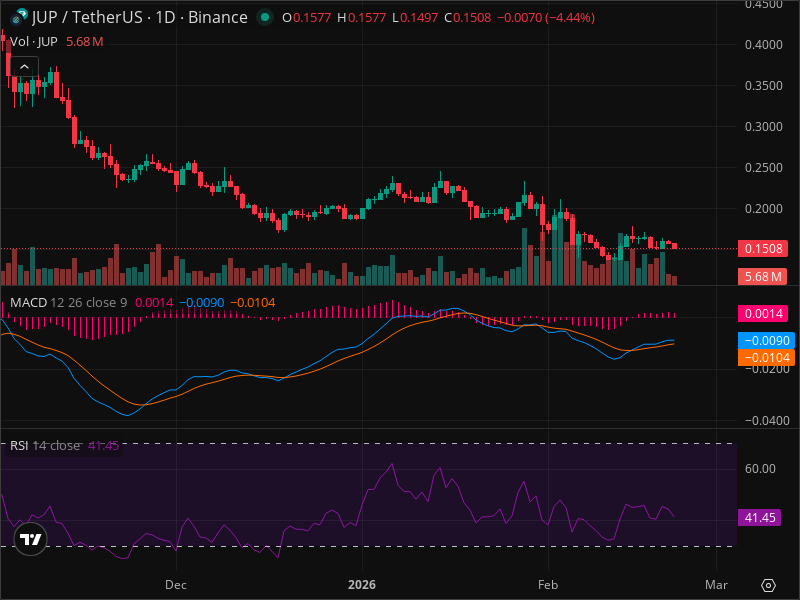Viewport: 800px width, 600px height.
Task: Click the volume tag 5.68 M on axis
Action: [x=762, y=277]
